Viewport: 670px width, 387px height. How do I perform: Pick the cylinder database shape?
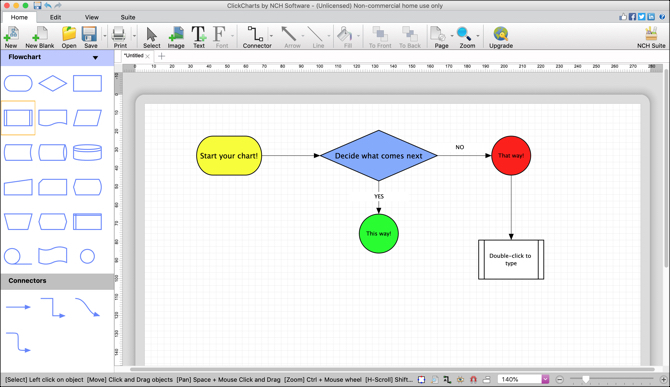pyautogui.click(x=87, y=152)
